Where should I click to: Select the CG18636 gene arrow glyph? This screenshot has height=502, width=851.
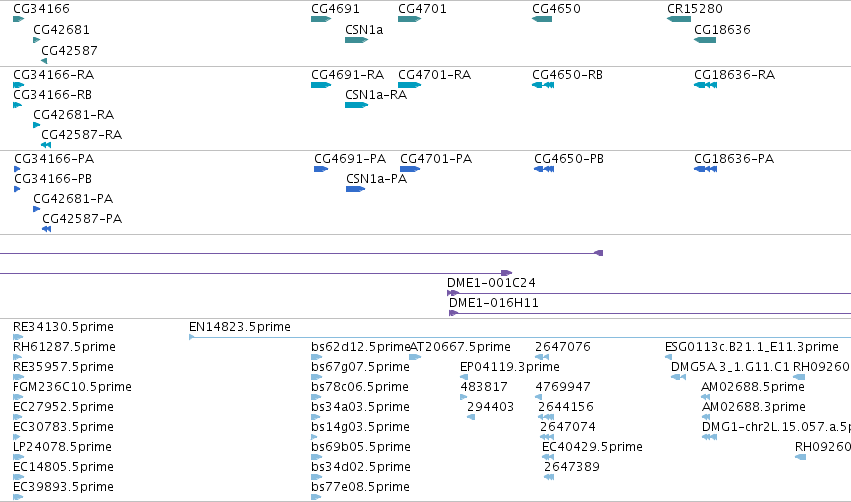[x=705, y=40]
